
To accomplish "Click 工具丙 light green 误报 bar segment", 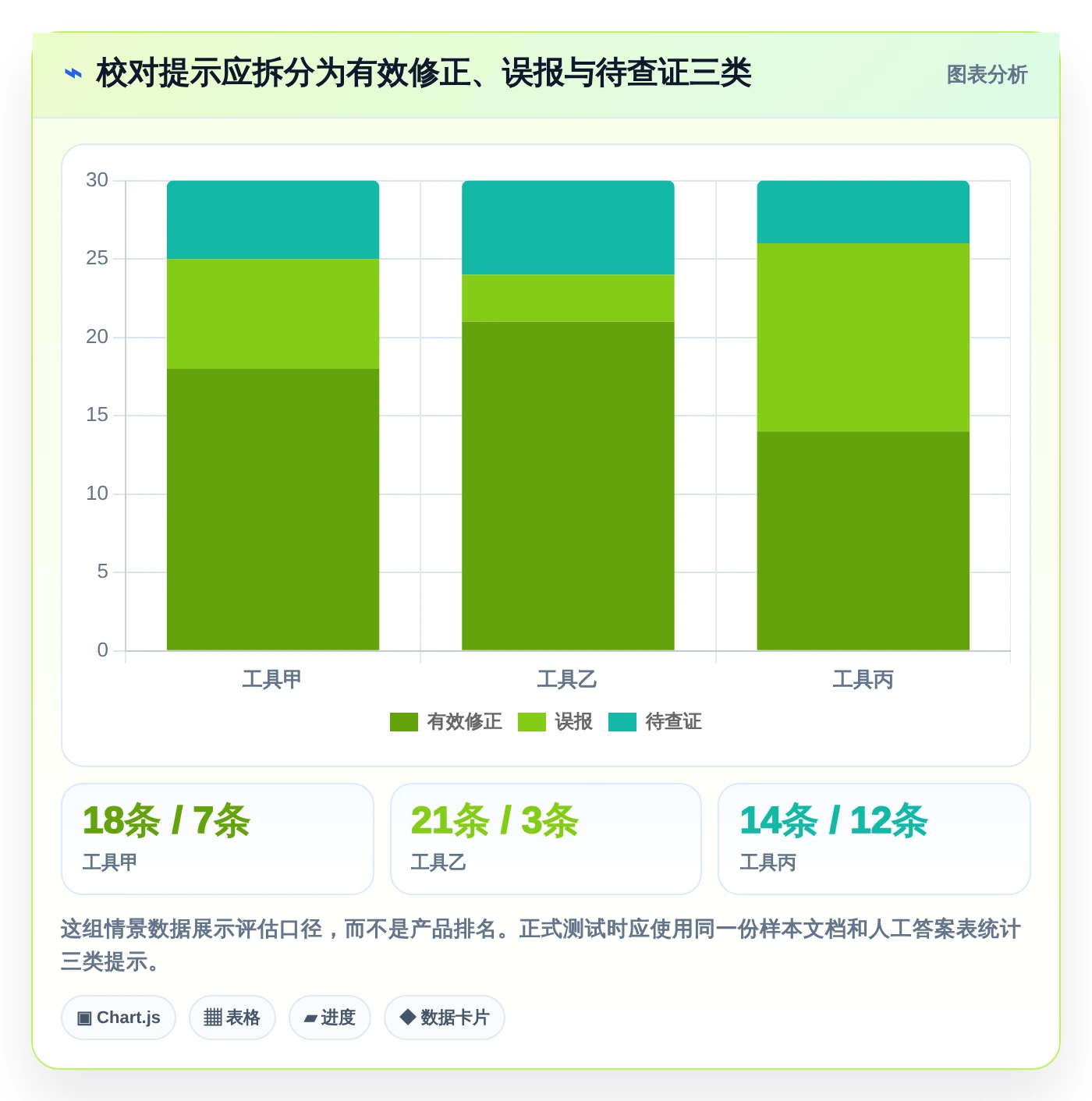I will pos(863,337).
